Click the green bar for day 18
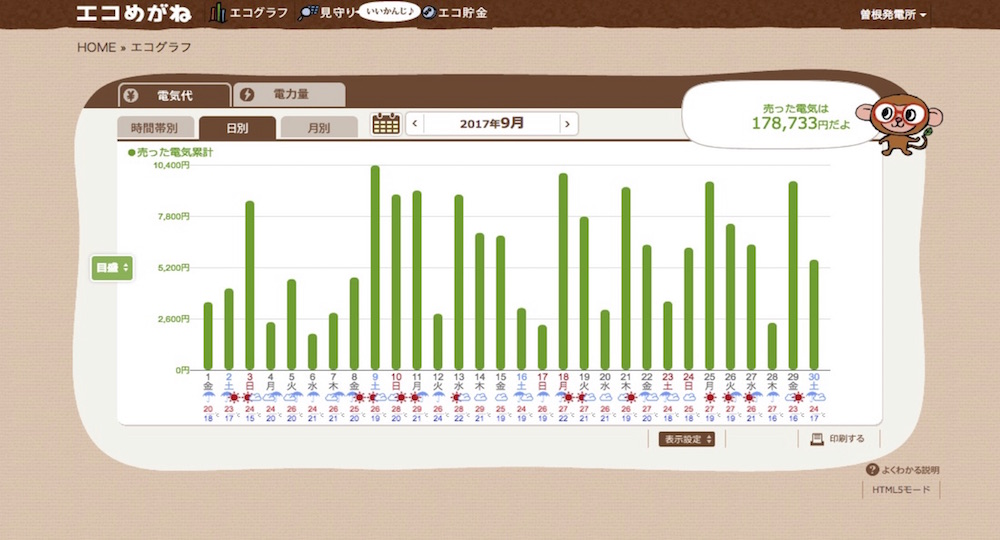Image resolution: width=1000 pixels, height=540 pixels. 563,272
